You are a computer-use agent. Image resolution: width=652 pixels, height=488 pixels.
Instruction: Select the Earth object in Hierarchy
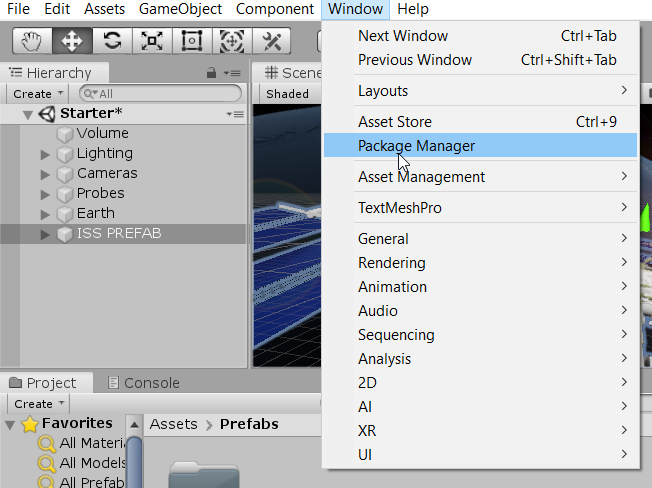pyautogui.click(x=95, y=213)
